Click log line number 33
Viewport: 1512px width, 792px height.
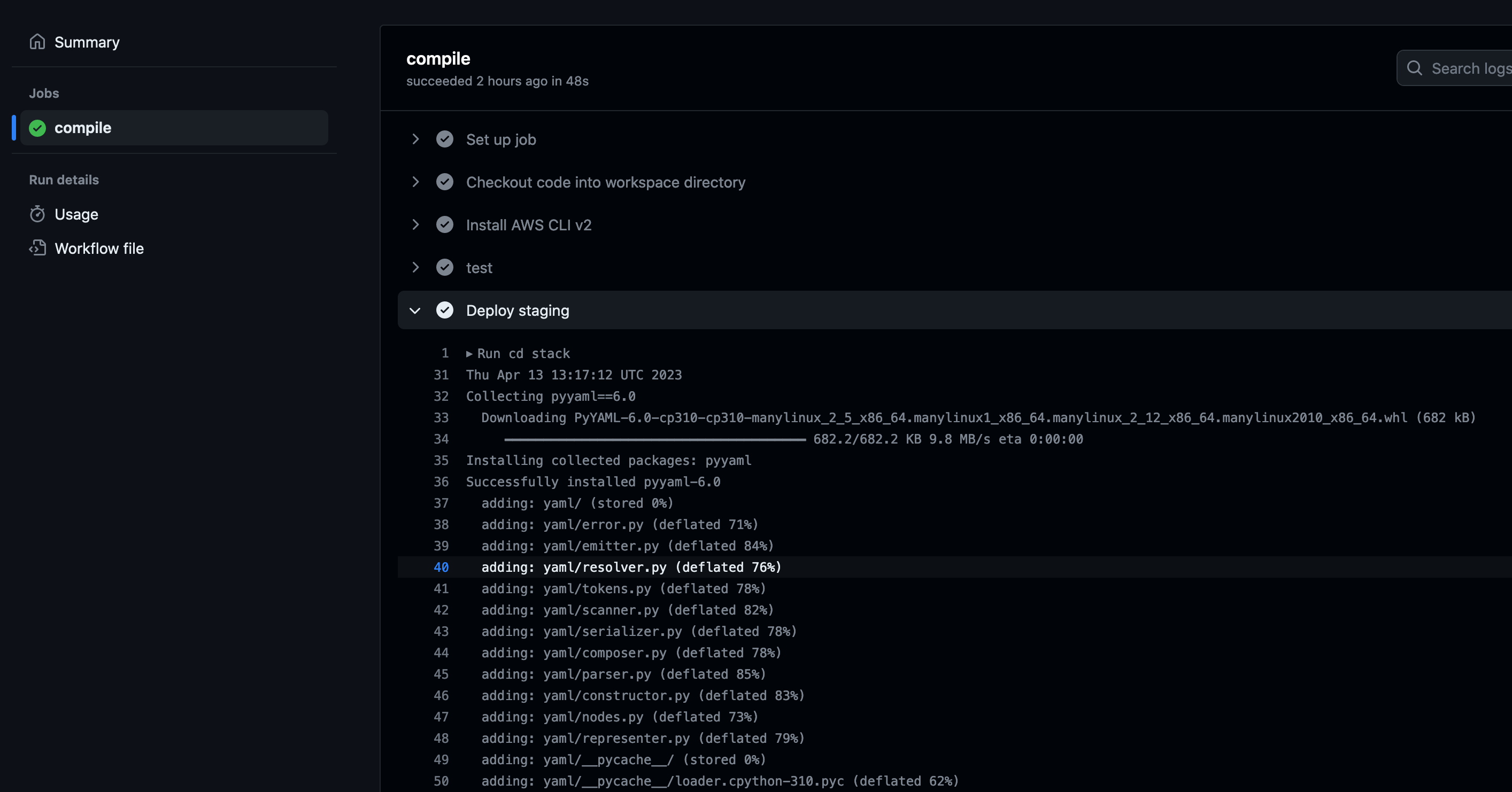441,418
